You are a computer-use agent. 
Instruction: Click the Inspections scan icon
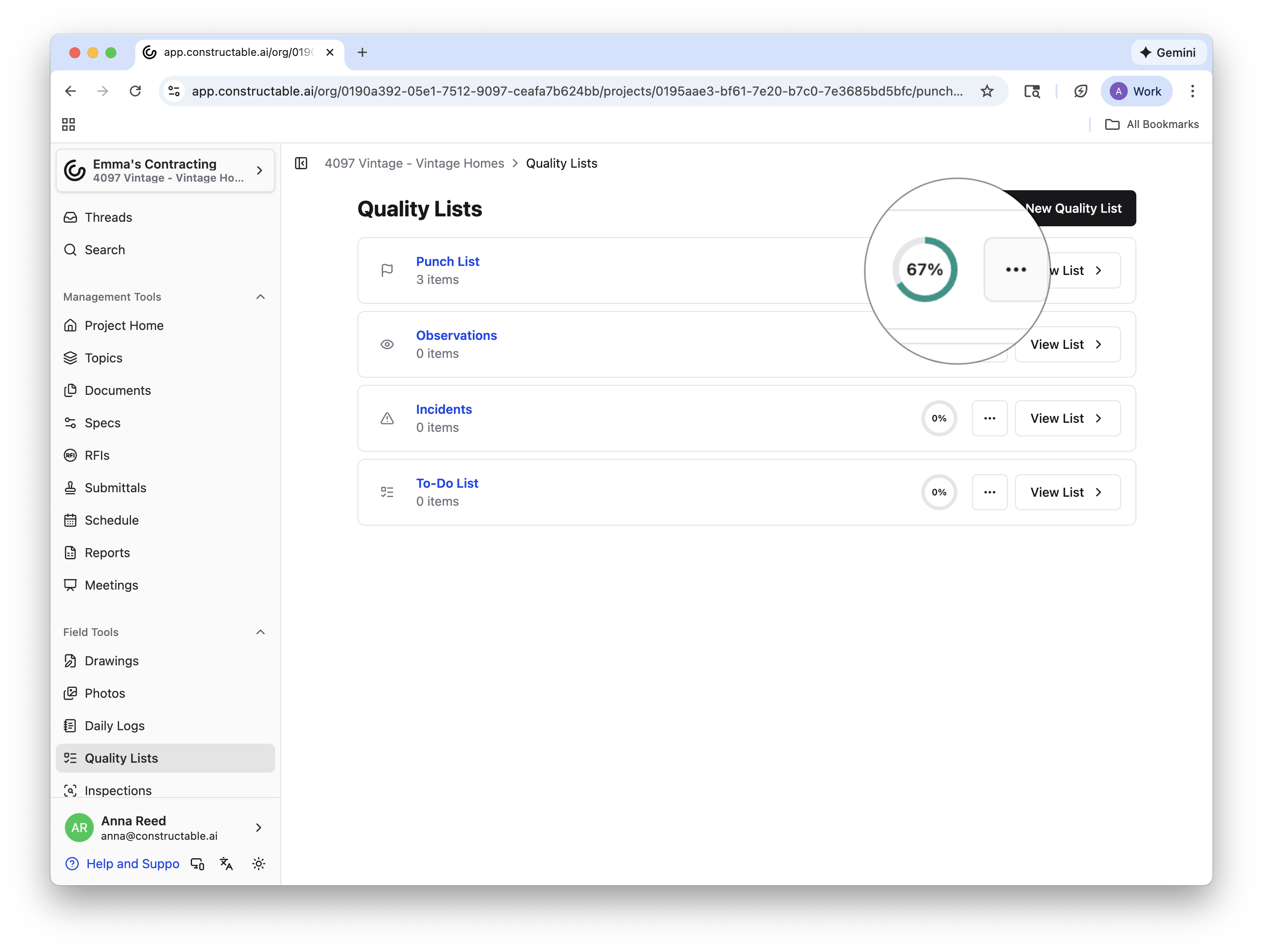[70, 791]
